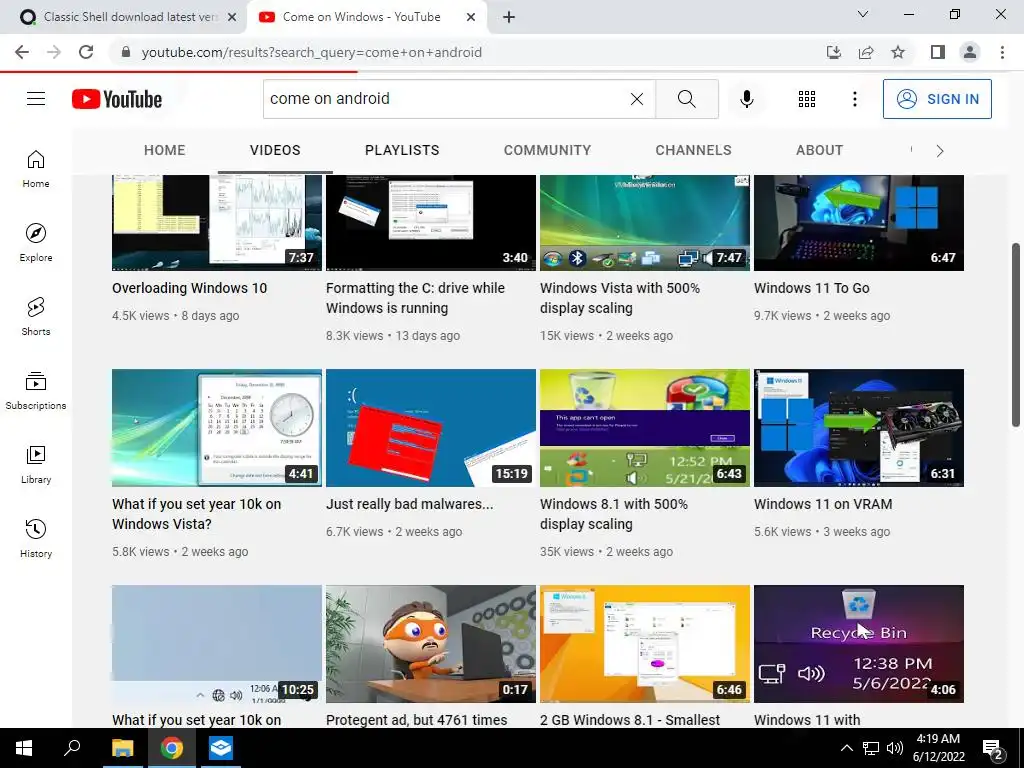Click the 6:43 Windows 8.1 scaling thumbnail
This screenshot has width=1024, height=768.
pos(645,428)
